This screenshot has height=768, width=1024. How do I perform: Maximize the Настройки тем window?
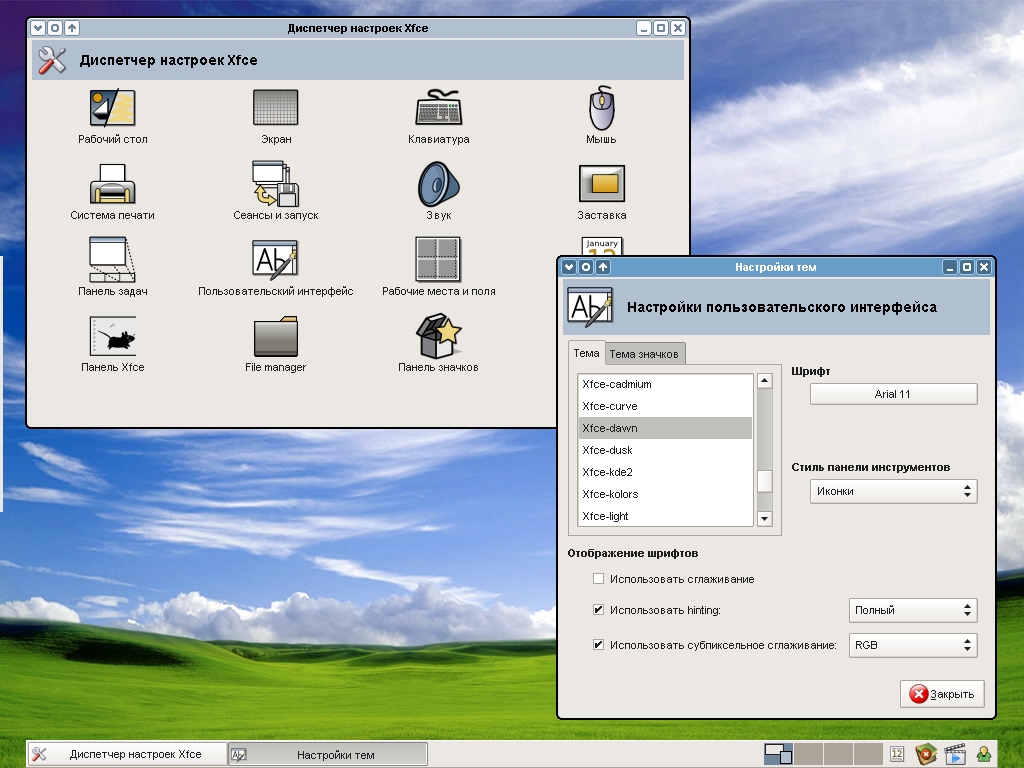(967, 266)
